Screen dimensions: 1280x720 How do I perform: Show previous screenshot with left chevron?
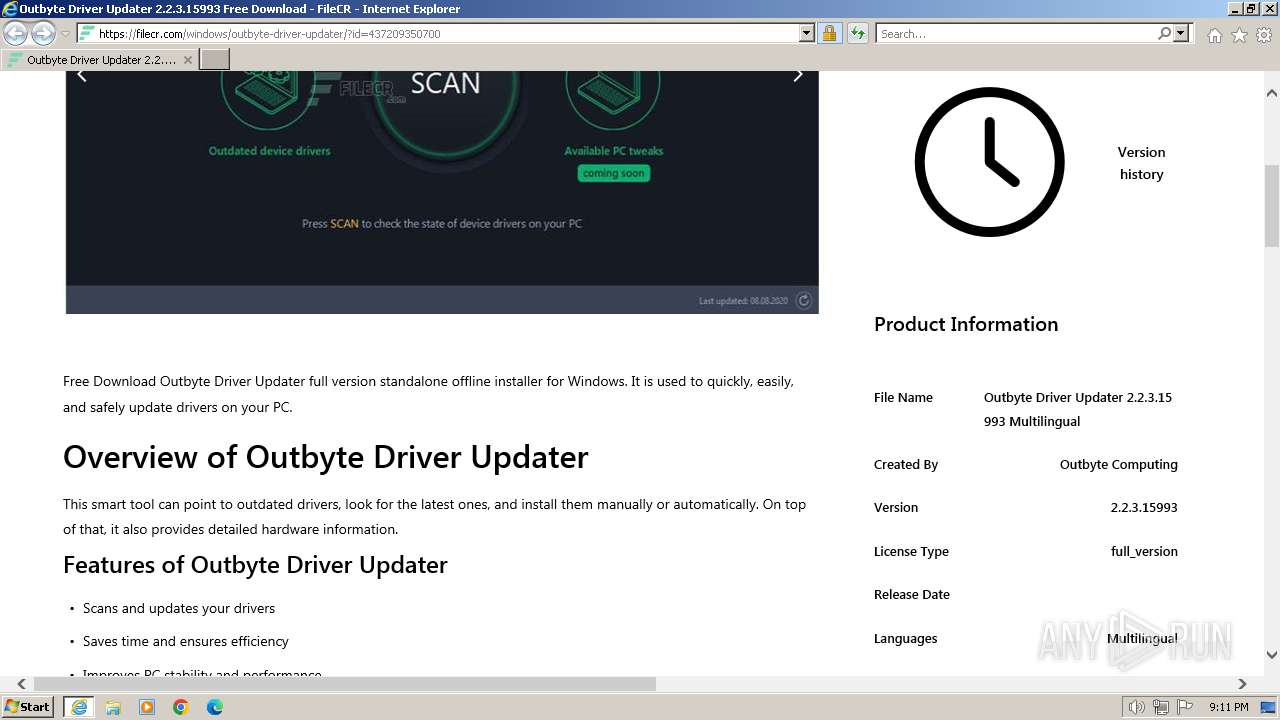pyautogui.click(x=82, y=75)
